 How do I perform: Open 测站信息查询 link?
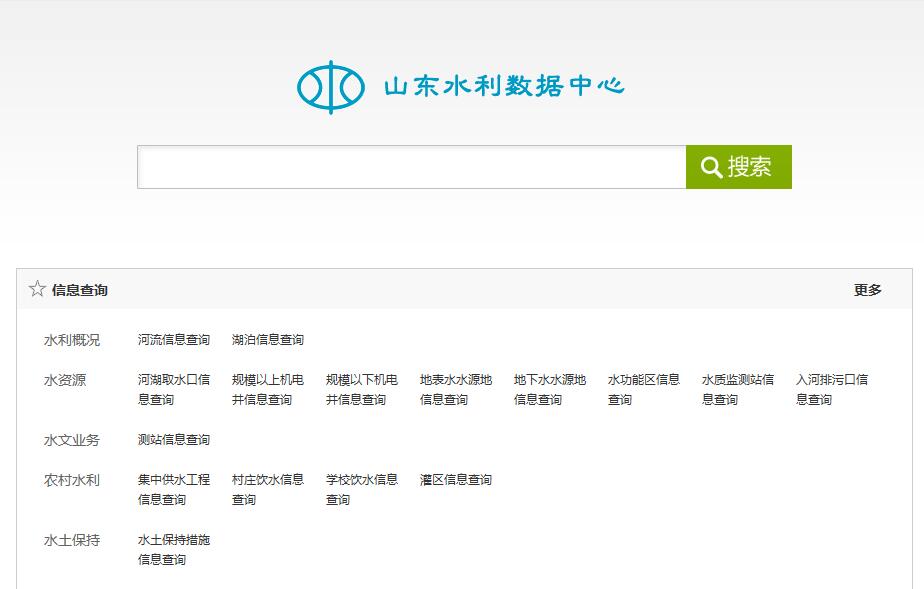[174, 440]
